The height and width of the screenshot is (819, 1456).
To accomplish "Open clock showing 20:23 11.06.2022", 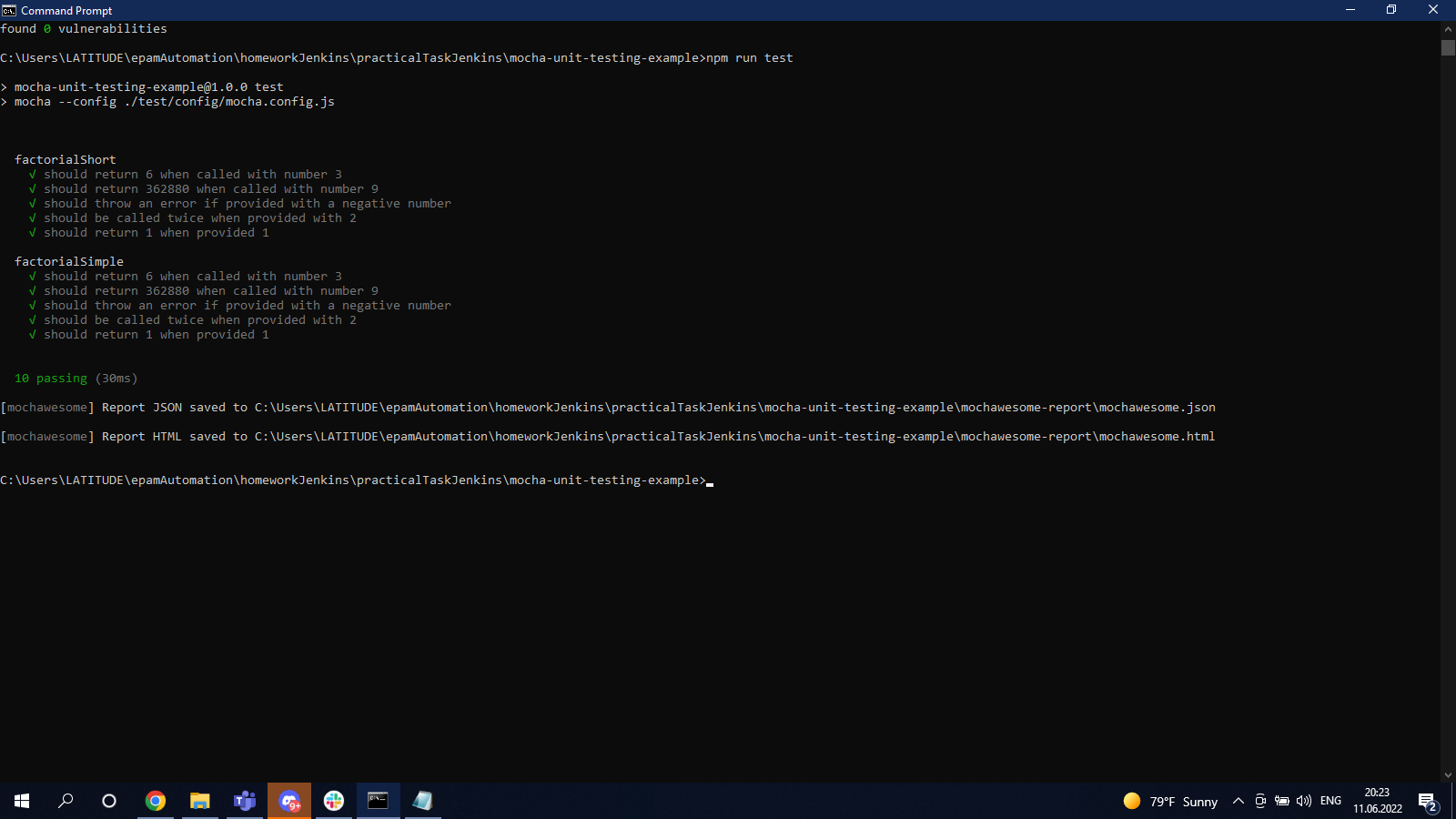I will pos(1378,801).
